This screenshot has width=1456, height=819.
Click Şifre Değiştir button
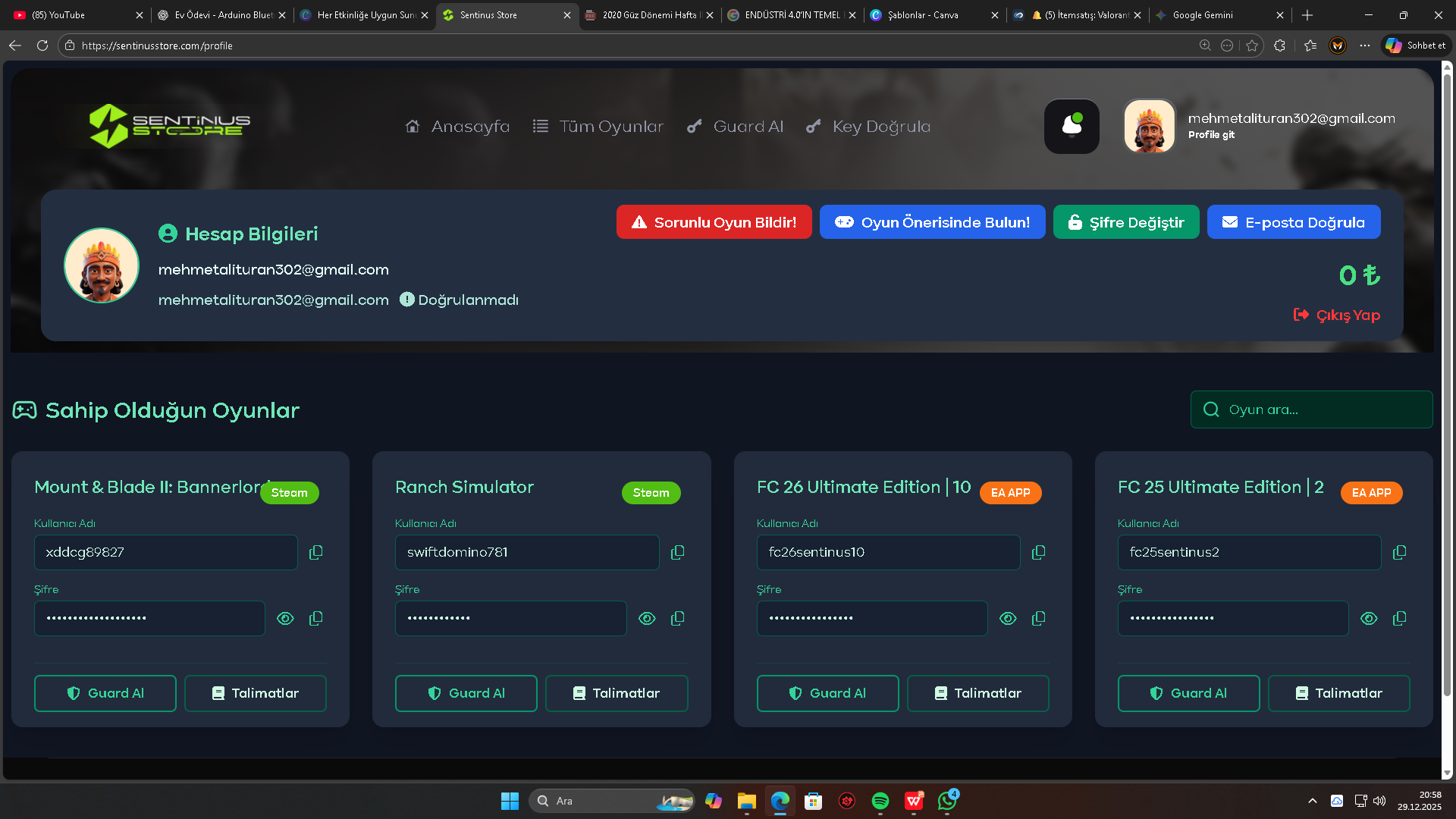[x=1126, y=222]
